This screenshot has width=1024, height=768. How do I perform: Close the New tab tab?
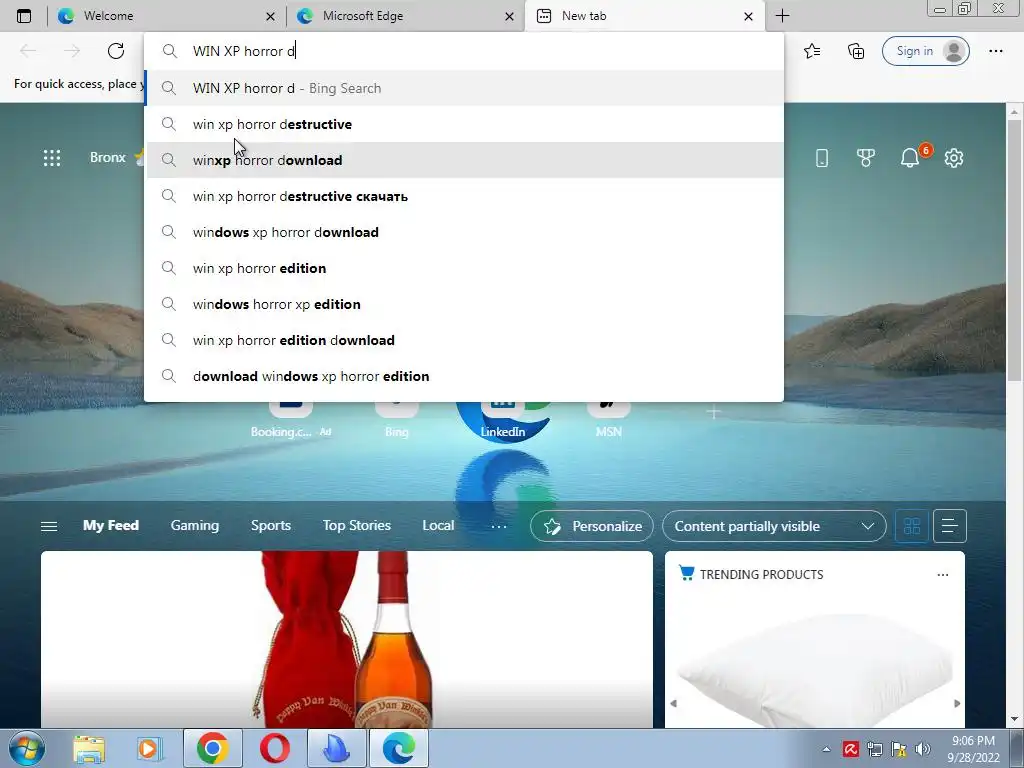748,16
